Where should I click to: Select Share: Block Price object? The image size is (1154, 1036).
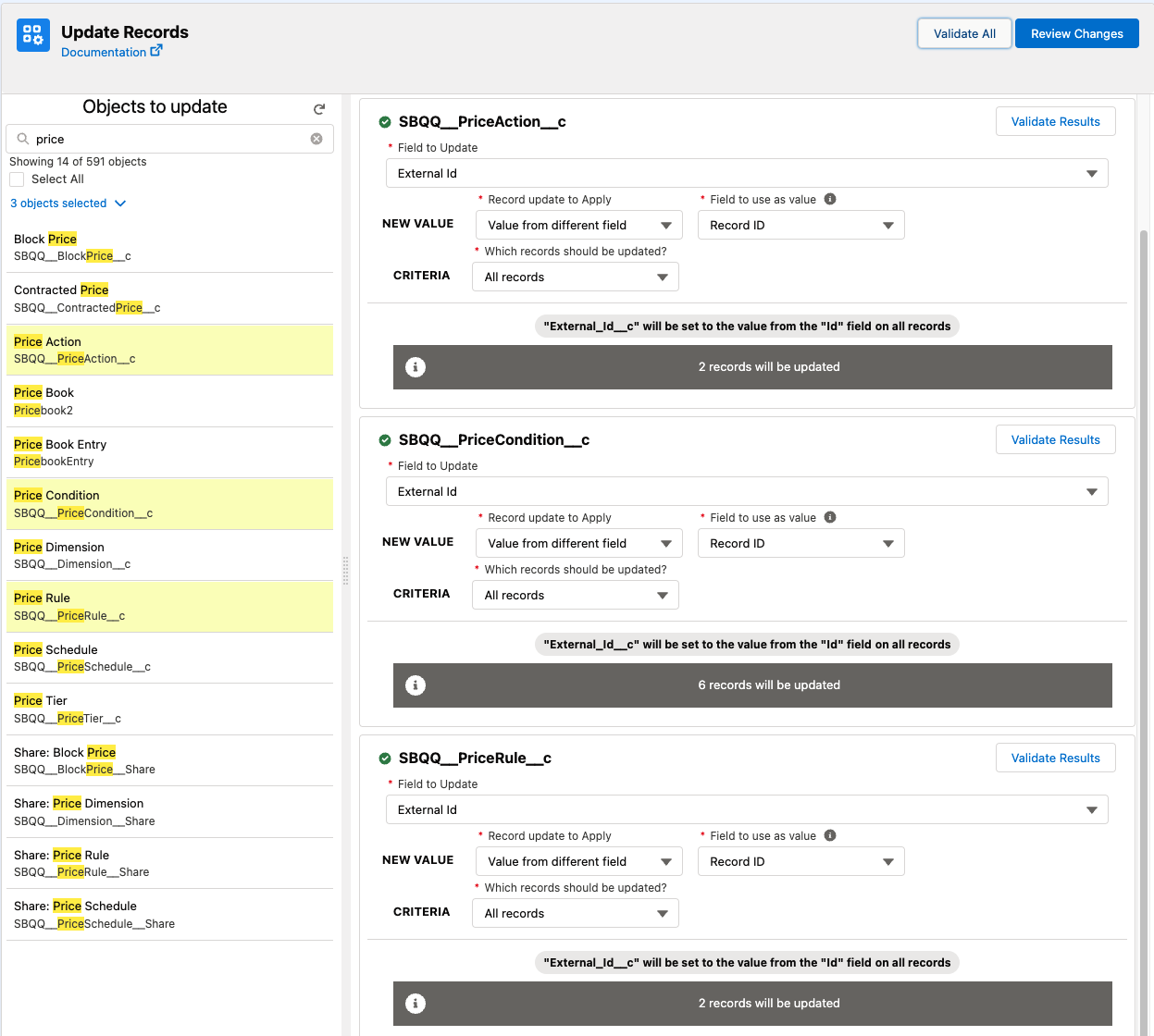coord(169,760)
